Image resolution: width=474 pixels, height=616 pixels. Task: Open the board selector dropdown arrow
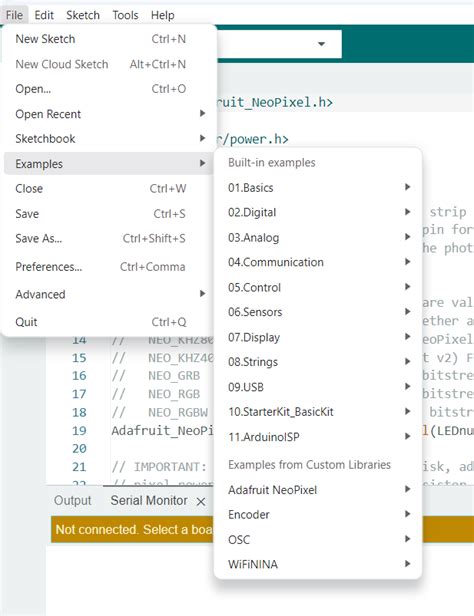tap(321, 44)
